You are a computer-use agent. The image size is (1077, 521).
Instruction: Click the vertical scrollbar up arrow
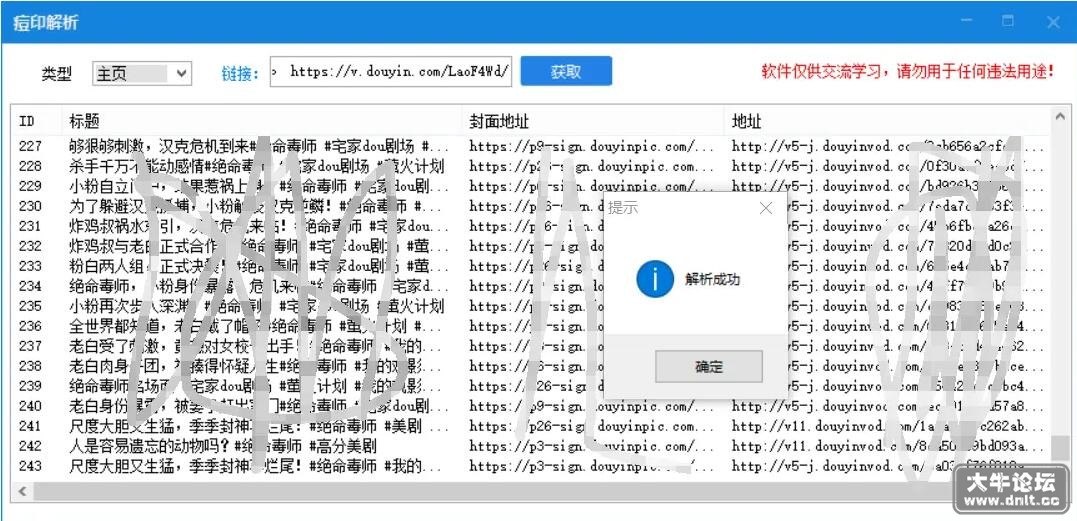coord(1061,116)
